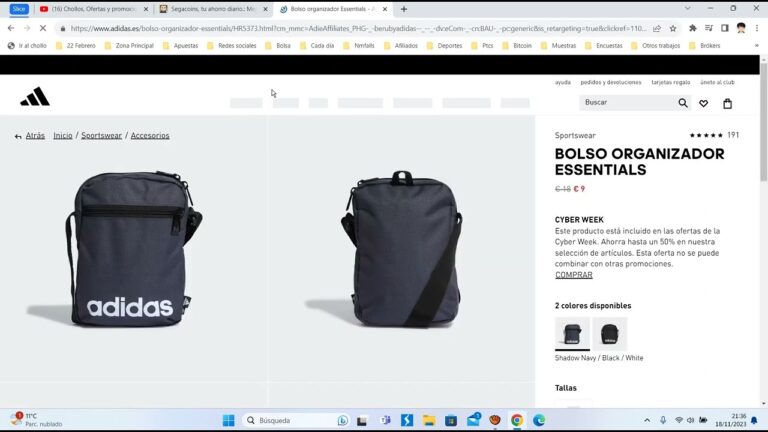Image resolution: width=768 pixels, height=432 pixels.
Task: Show more bookmarks with the chevron
Action: pos(757,46)
